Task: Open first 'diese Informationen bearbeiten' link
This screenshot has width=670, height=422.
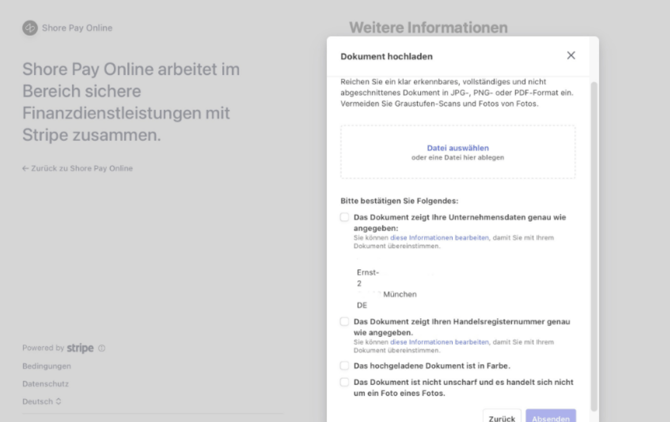Action: (x=439, y=238)
